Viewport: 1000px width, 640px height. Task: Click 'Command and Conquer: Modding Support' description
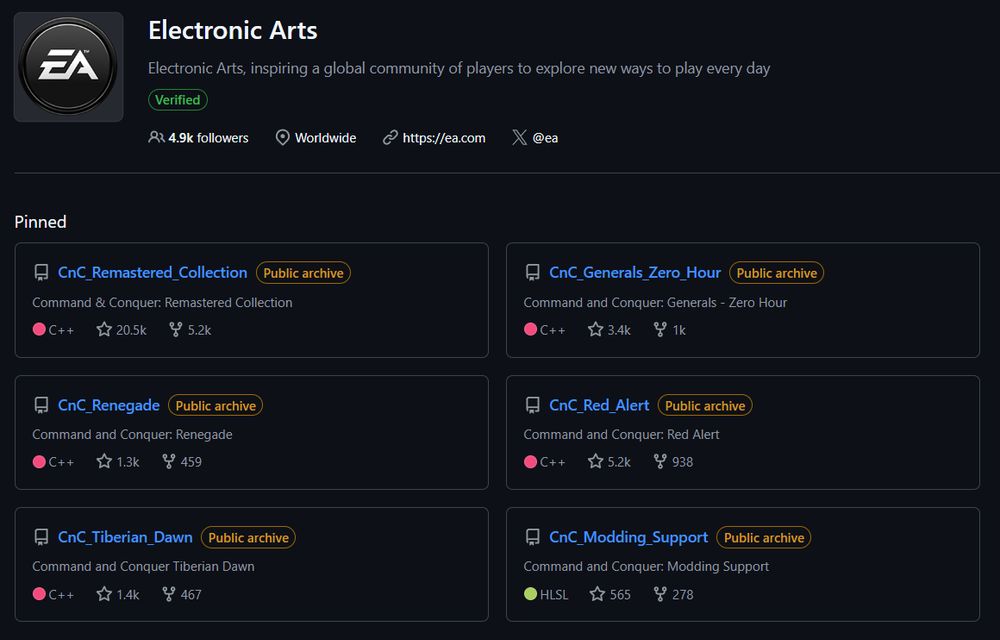click(x=646, y=567)
